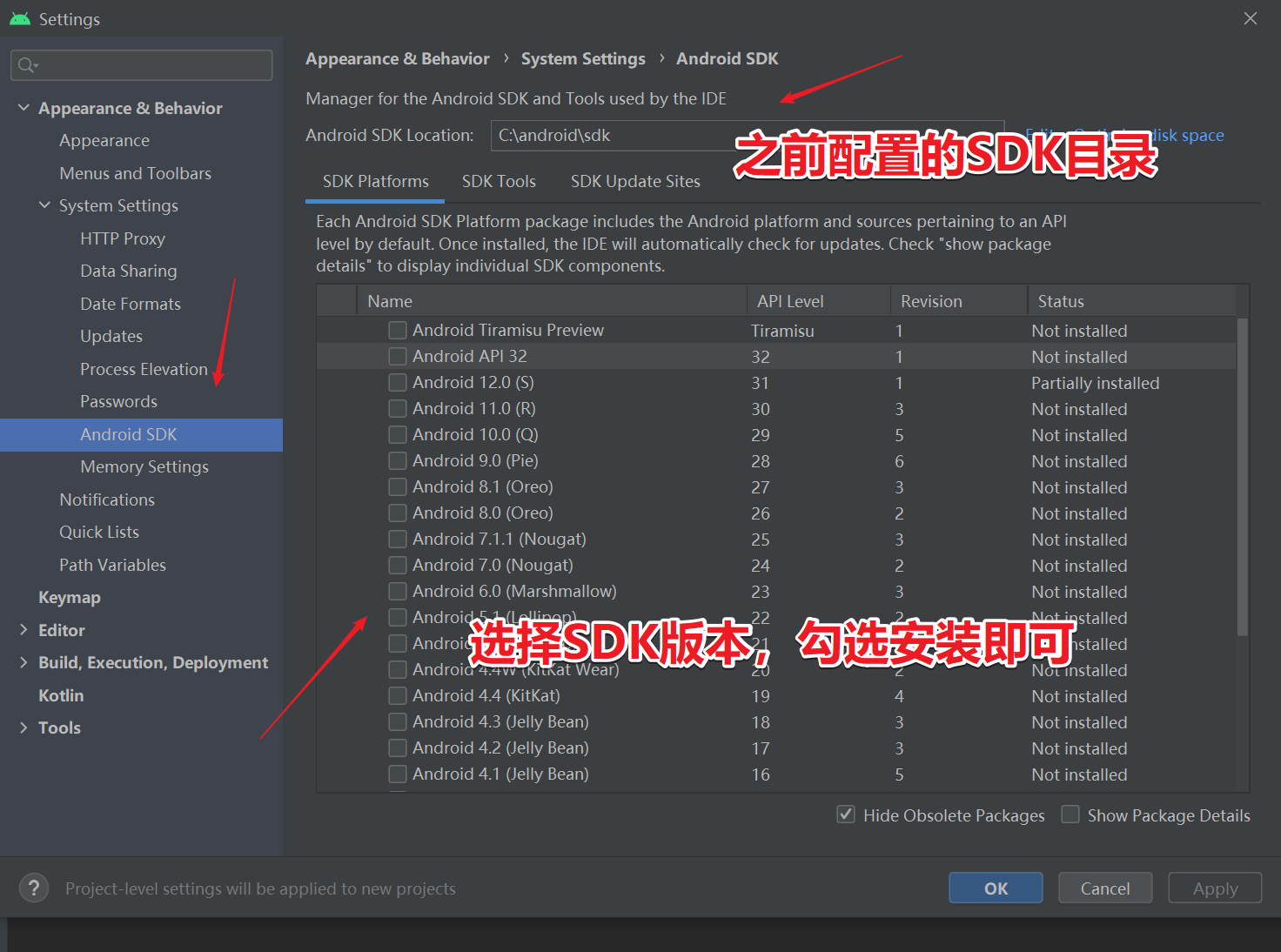
Task: Open Menus and Toolbars settings
Action: (x=135, y=173)
